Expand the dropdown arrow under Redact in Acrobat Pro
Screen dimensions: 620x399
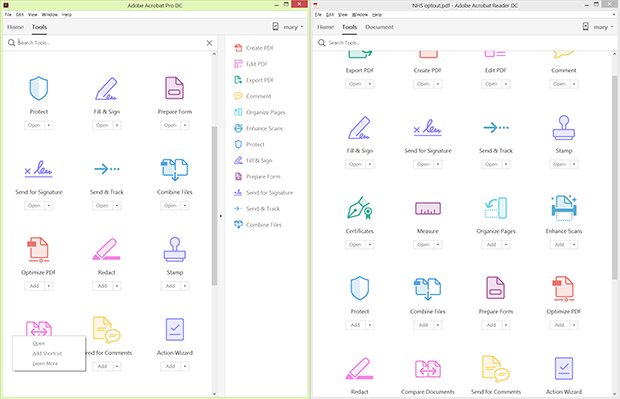click(117, 286)
